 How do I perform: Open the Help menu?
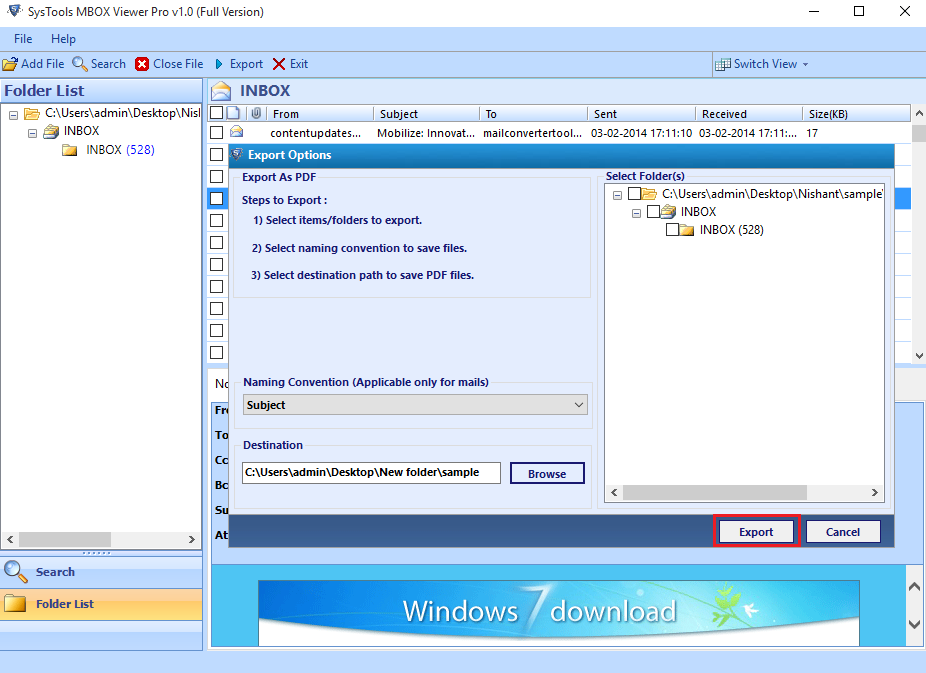[x=63, y=39]
